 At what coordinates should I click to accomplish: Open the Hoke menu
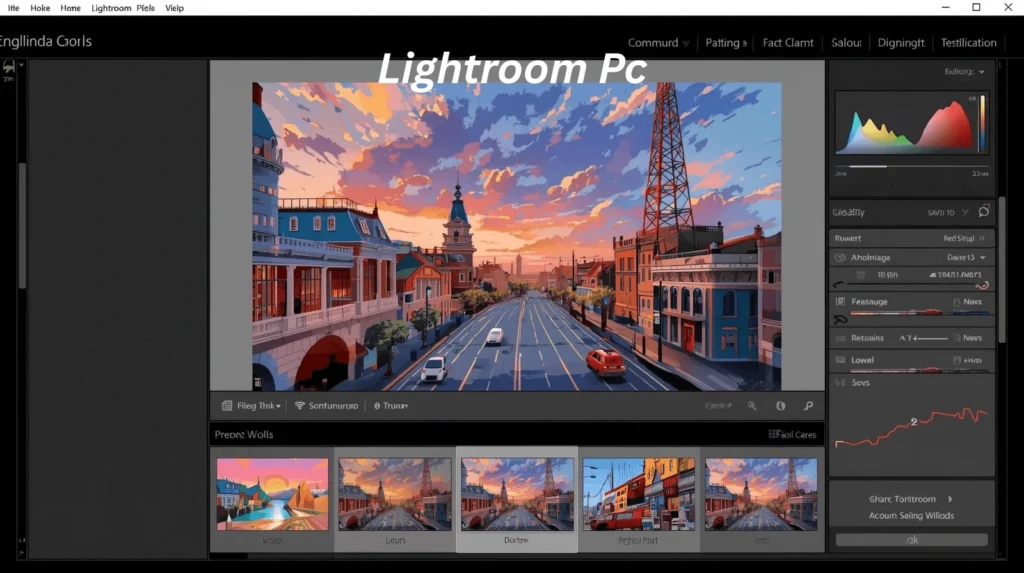click(40, 8)
